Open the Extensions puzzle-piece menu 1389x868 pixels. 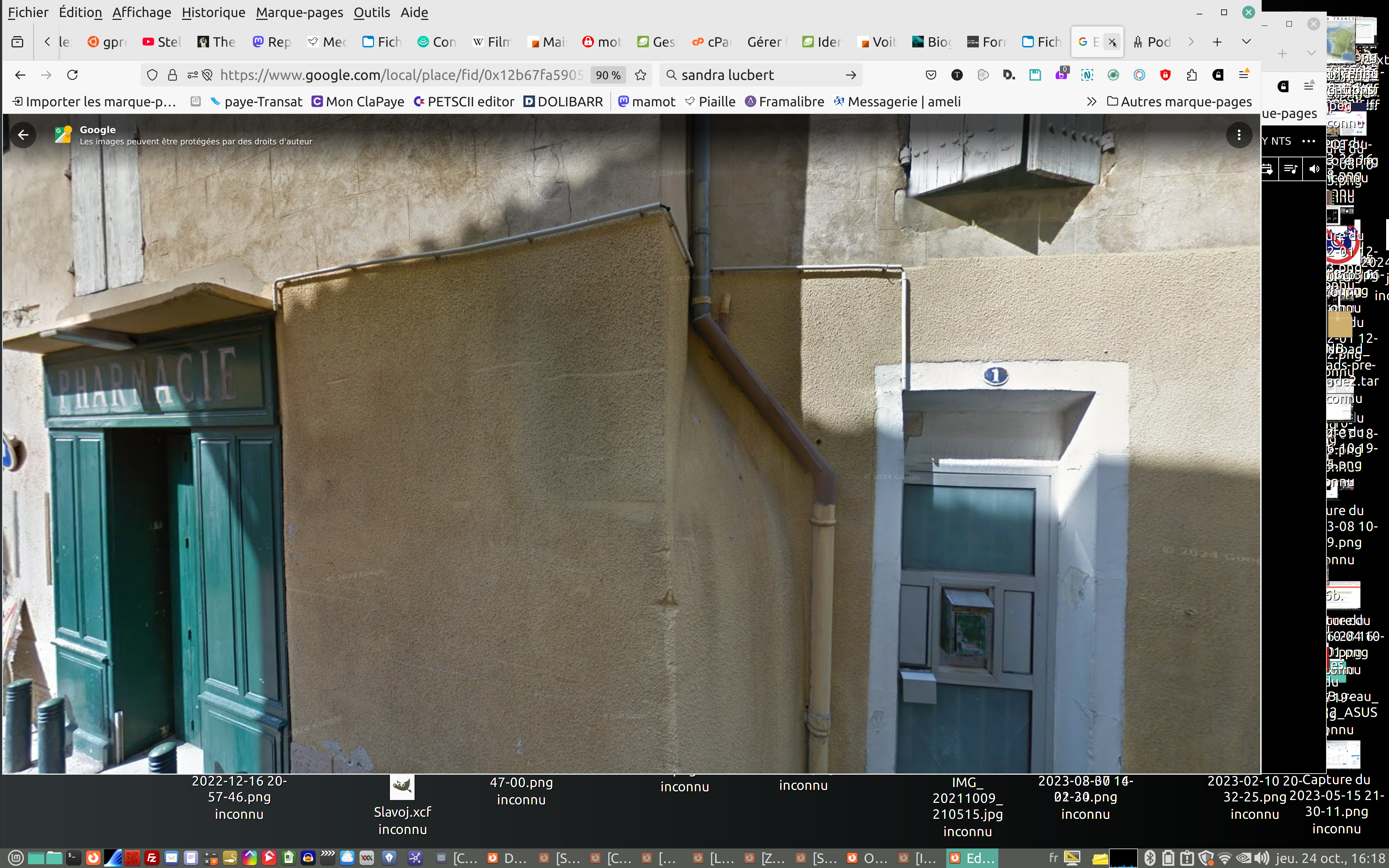[1192, 75]
